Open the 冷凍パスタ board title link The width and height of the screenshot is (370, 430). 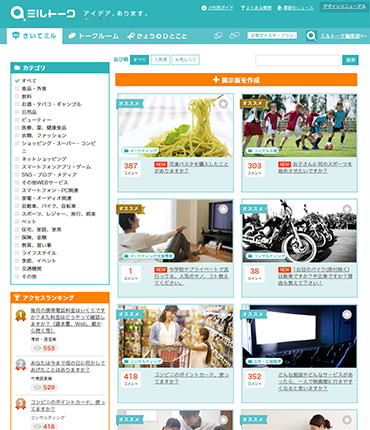click(191, 167)
